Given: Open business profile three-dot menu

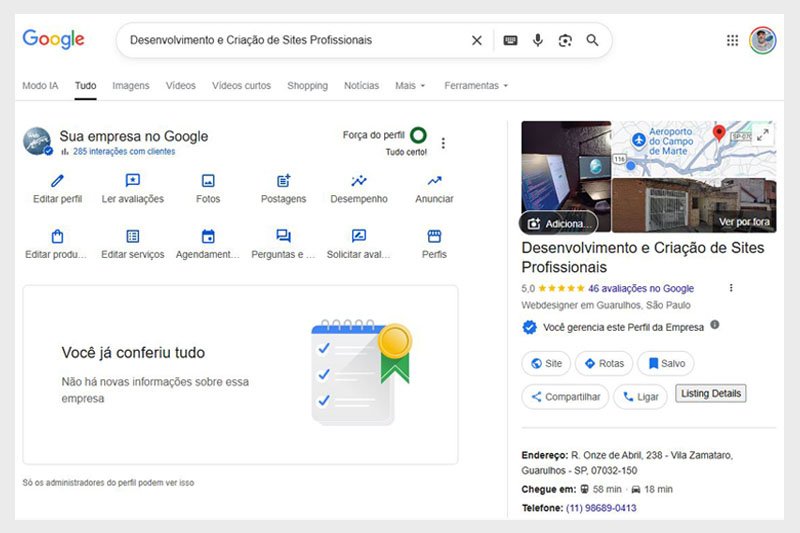Looking at the screenshot, I should pos(443,143).
